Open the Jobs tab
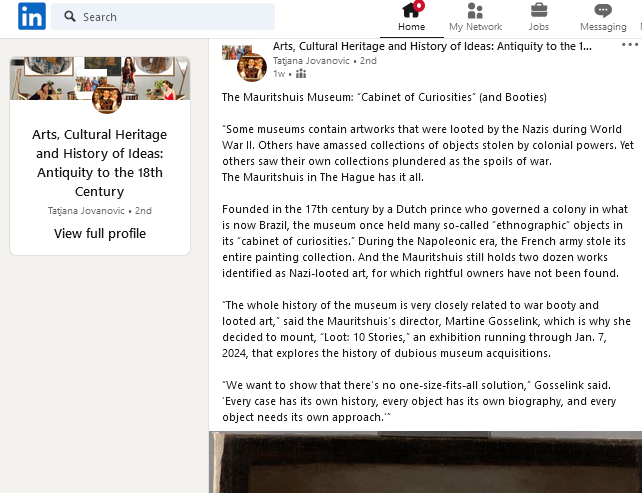Viewport: 642px width, 493px height. click(x=539, y=17)
